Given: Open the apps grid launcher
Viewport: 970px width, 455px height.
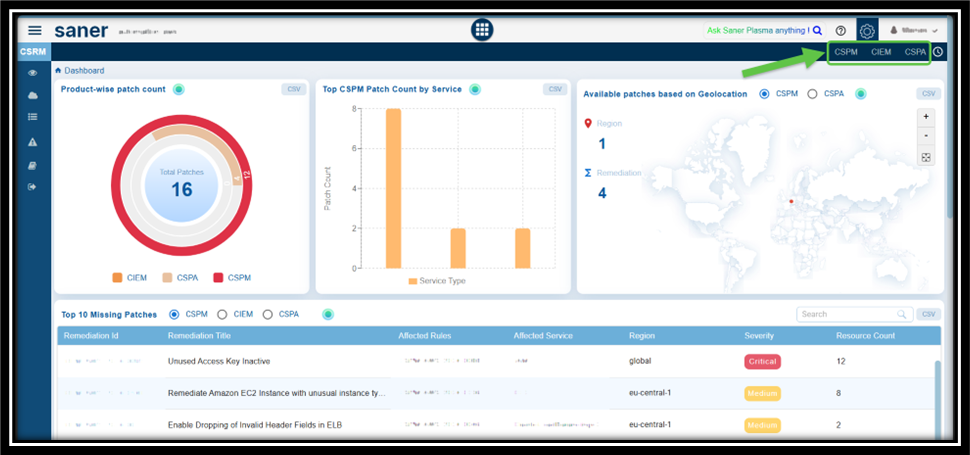Looking at the screenshot, I should tap(482, 29).
